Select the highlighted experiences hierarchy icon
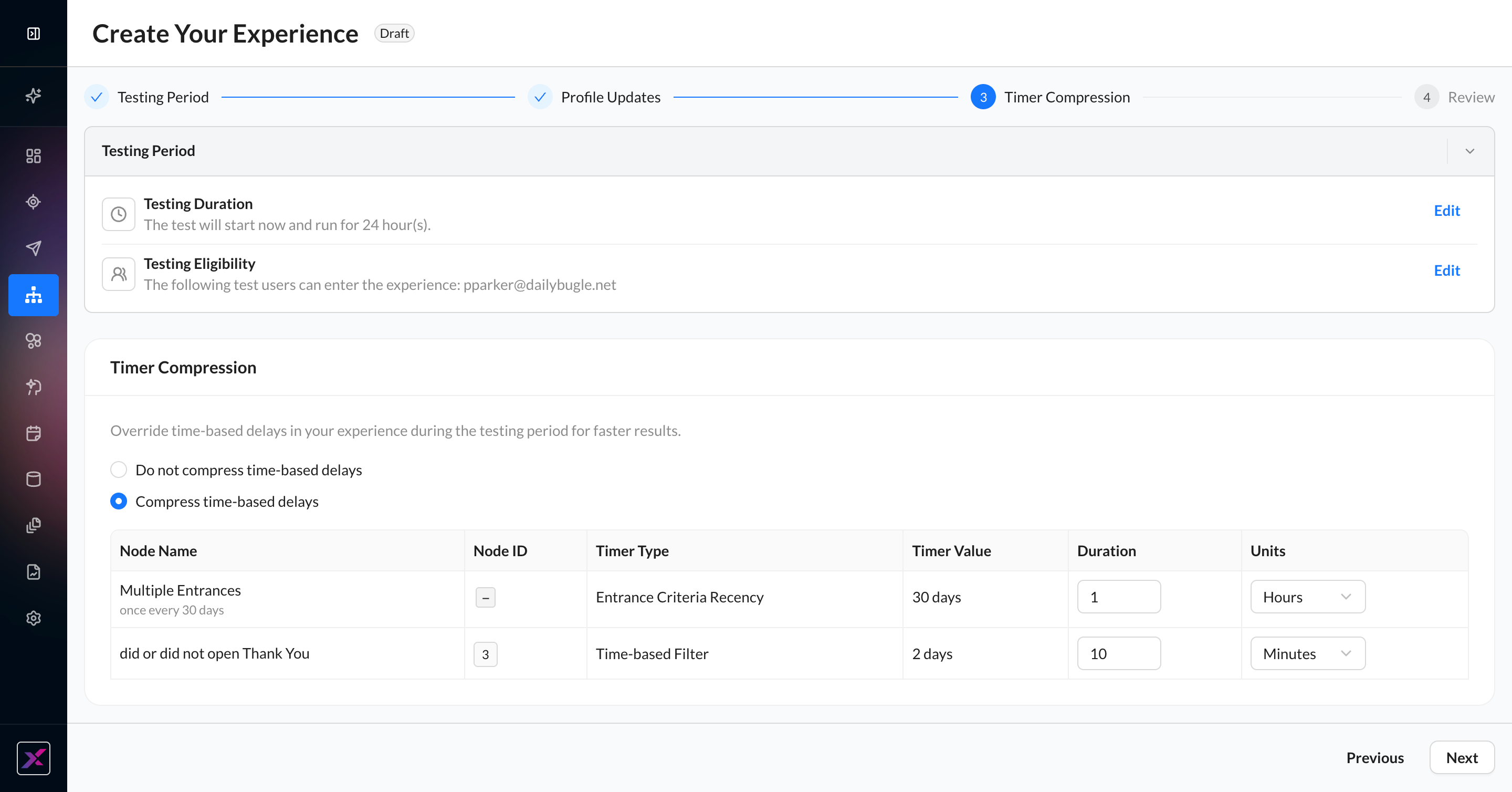Viewport: 1512px width, 792px height. tap(34, 295)
